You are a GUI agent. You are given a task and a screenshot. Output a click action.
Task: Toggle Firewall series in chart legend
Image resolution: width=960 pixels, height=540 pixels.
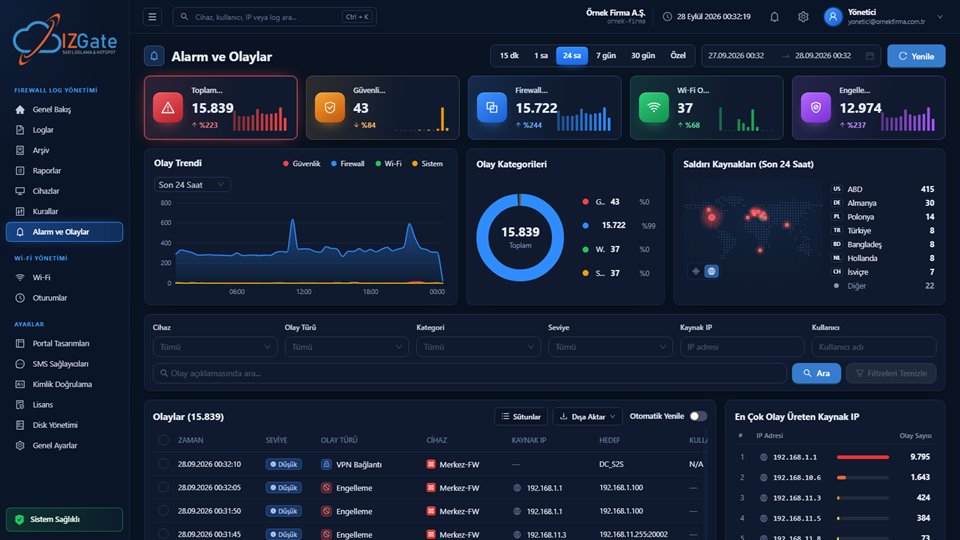(348, 163)
